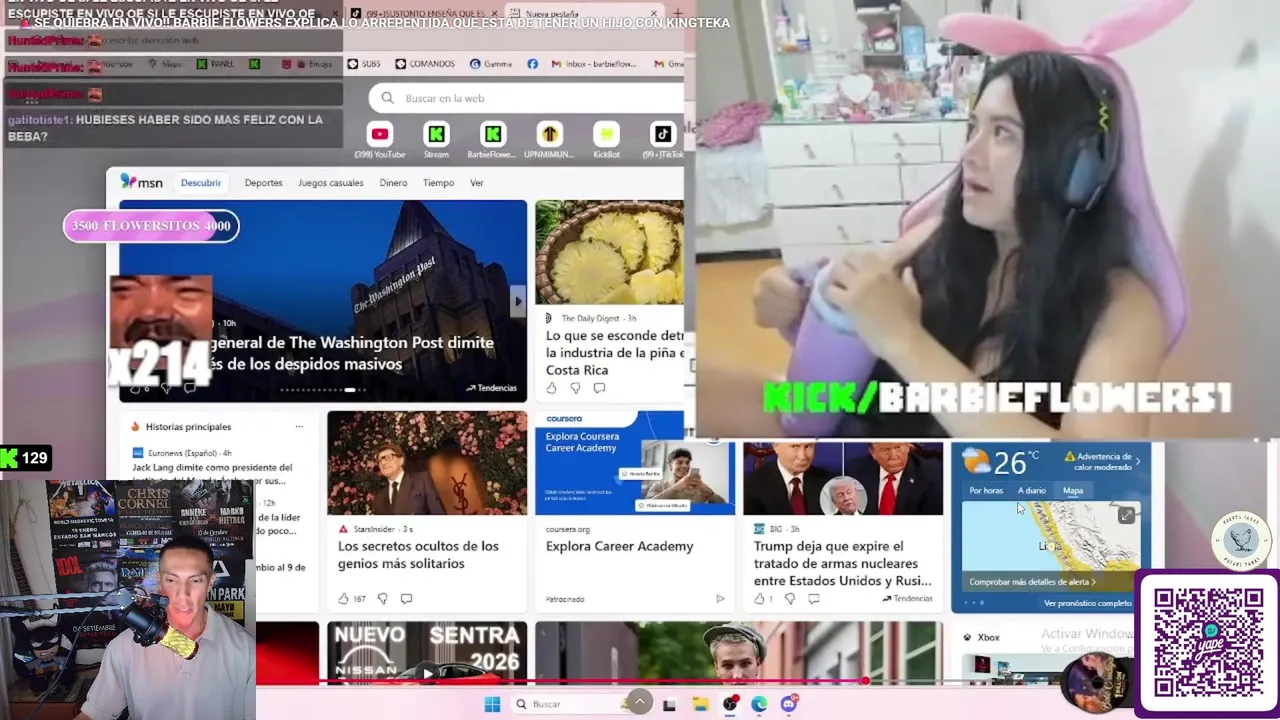Click the video progress bar red handle
Viewport: 1280px width, 720px height.
[865, 681]
